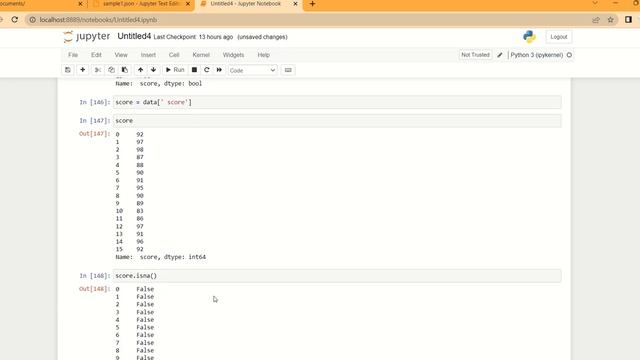Close the sample1.json browser tab
640x360 pixels.
click(x=188, y=4)
